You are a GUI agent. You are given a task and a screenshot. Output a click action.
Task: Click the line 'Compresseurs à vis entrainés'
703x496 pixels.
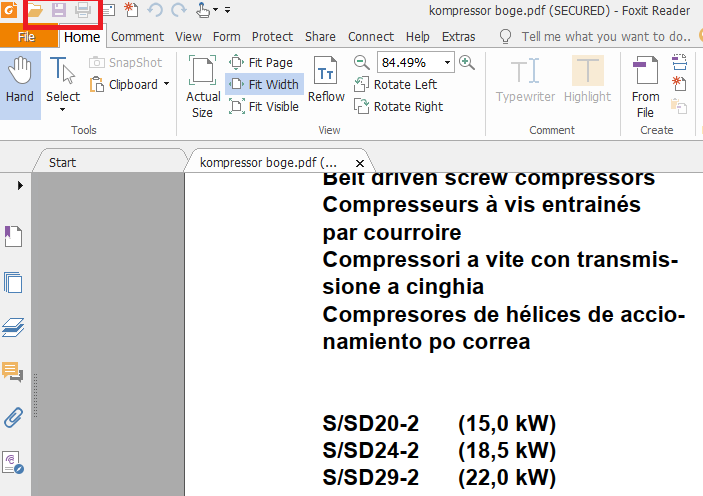point(482,204)
